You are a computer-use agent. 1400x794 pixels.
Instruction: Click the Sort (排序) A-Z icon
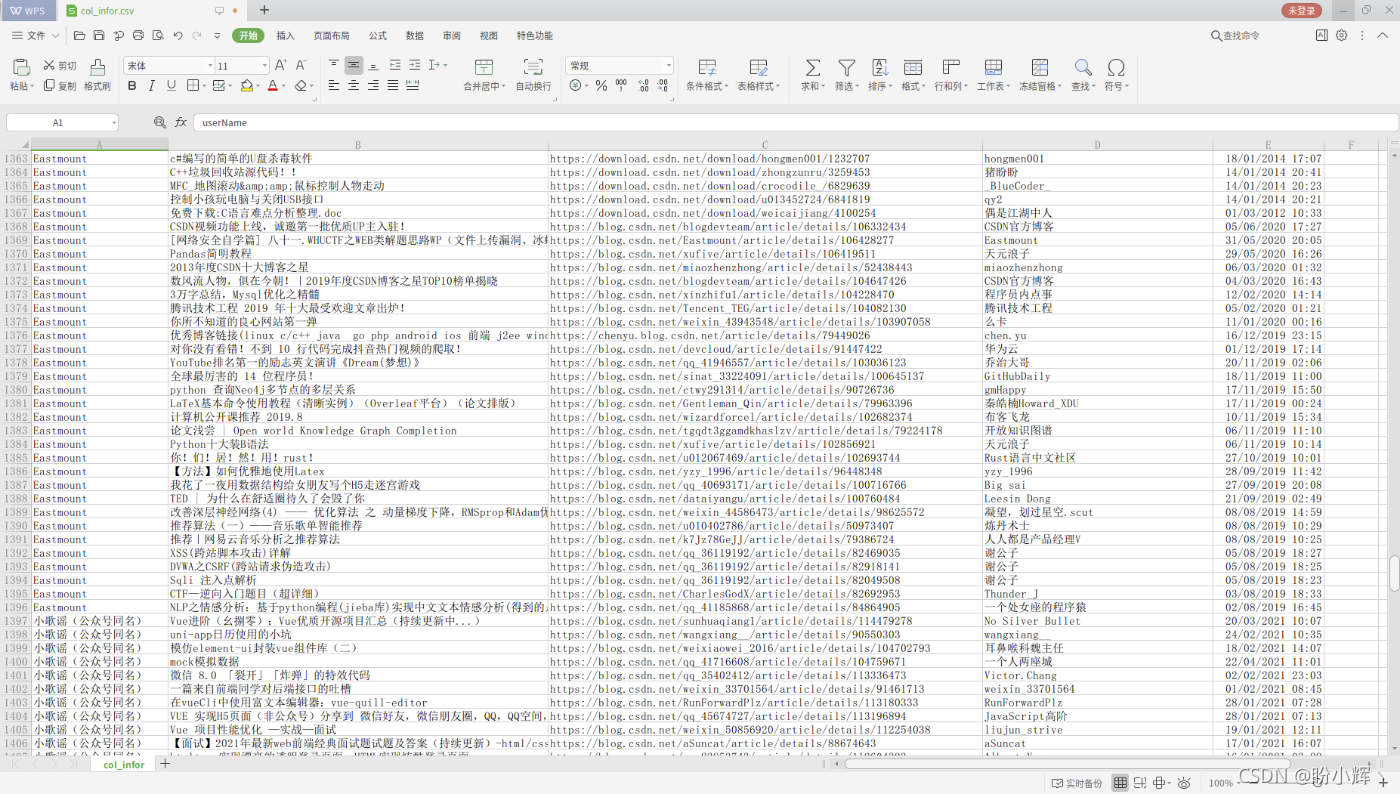click(879, 68)
